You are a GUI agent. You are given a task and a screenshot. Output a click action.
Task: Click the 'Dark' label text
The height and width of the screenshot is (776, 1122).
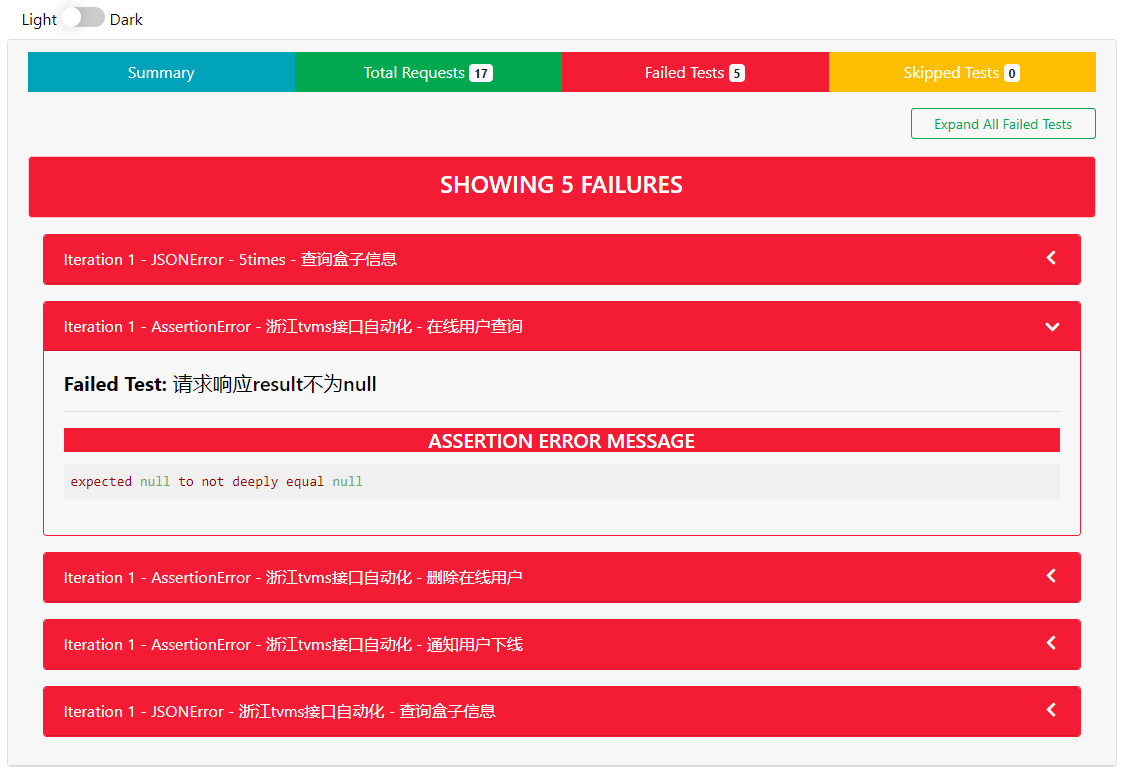126,19
